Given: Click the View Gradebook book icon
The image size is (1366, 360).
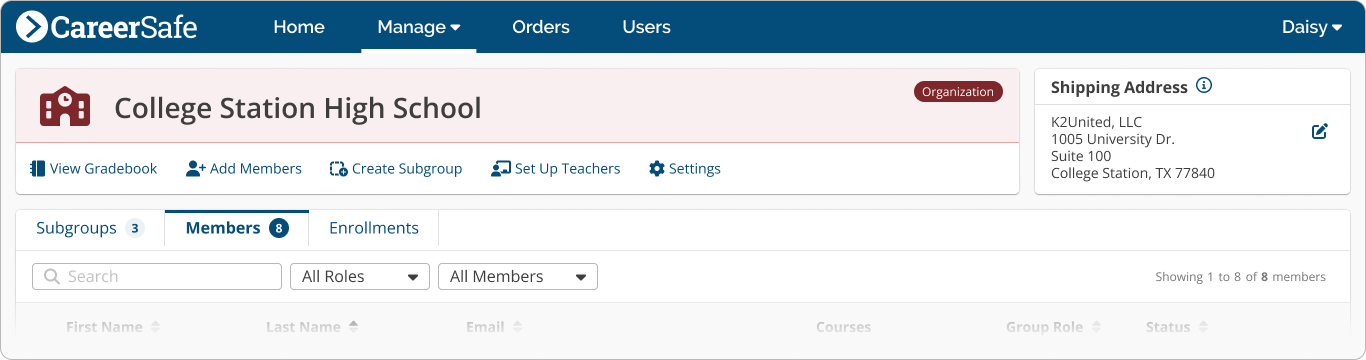Looking at the screenshot, I should [38, 169].
